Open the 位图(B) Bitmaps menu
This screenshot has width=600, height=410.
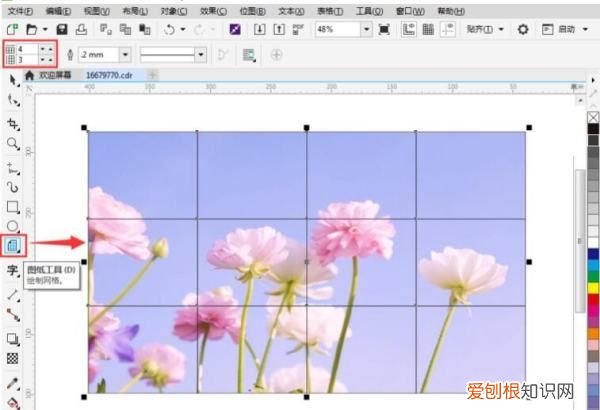coord(253,11)
